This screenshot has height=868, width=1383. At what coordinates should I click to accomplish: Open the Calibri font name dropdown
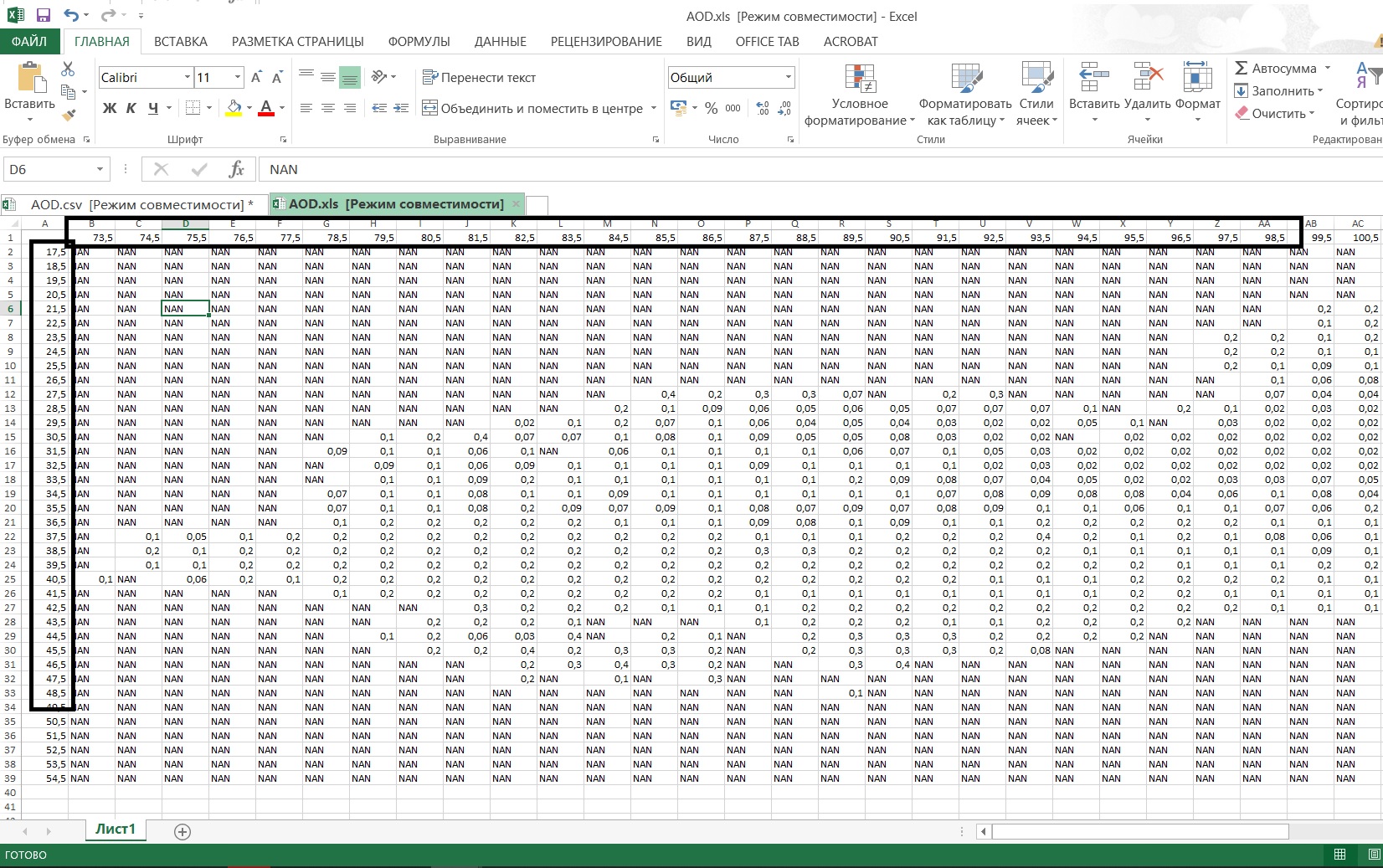point(188,78)
